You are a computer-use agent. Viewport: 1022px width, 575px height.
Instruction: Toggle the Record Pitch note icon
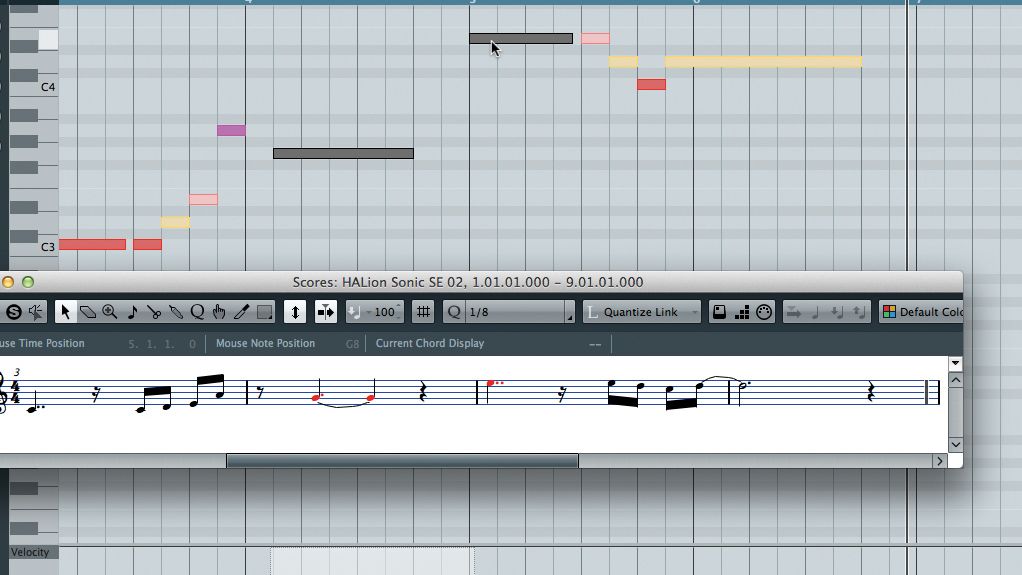point(815,312)
